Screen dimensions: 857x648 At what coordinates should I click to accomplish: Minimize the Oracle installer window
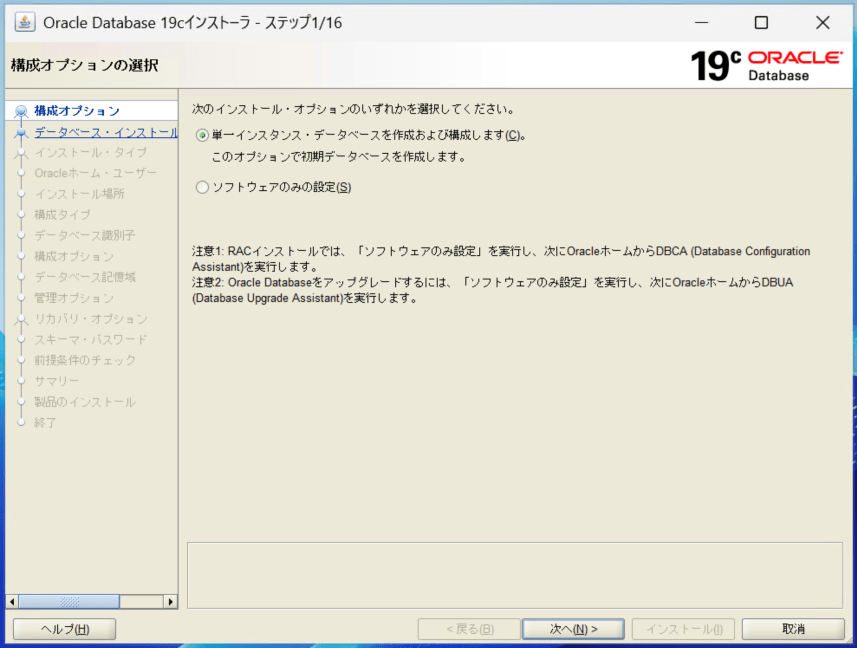point(700,22)
